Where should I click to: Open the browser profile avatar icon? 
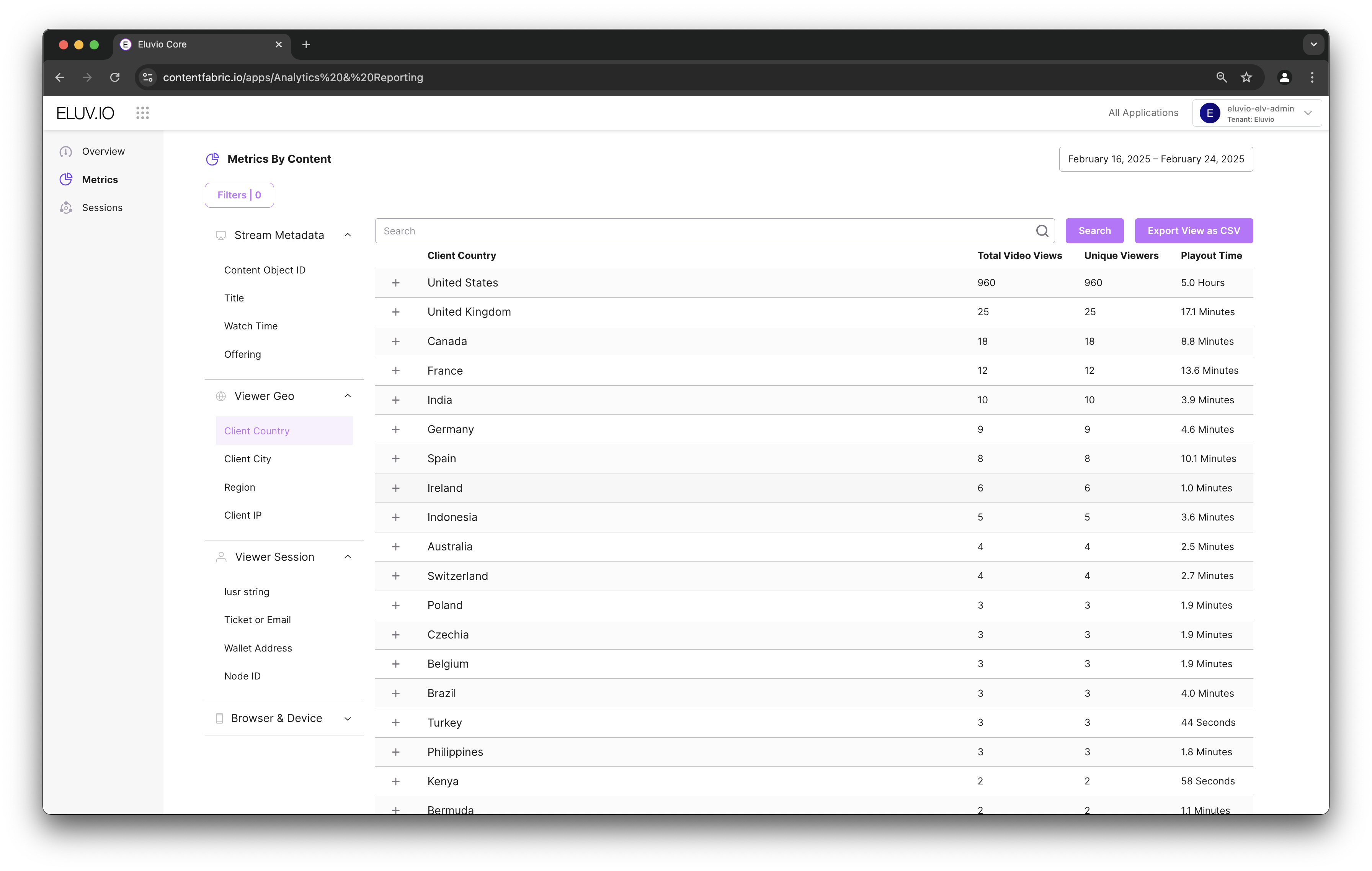coord(1284,77)
